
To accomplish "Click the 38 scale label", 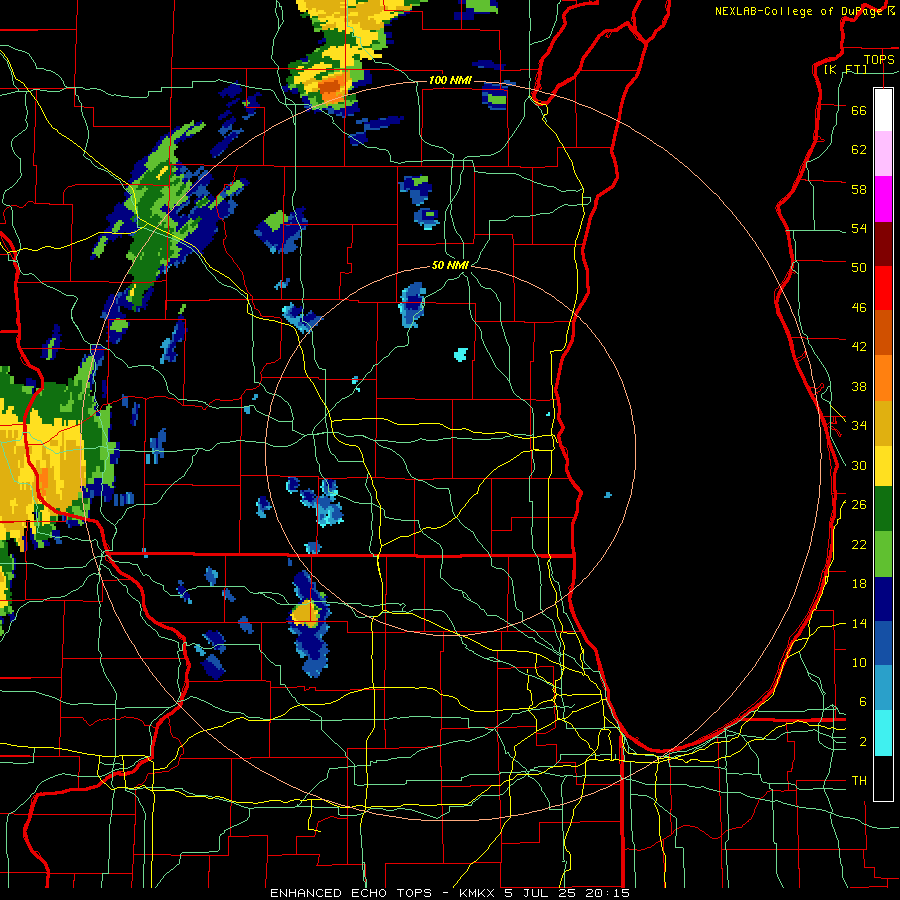I will (859, 386).
